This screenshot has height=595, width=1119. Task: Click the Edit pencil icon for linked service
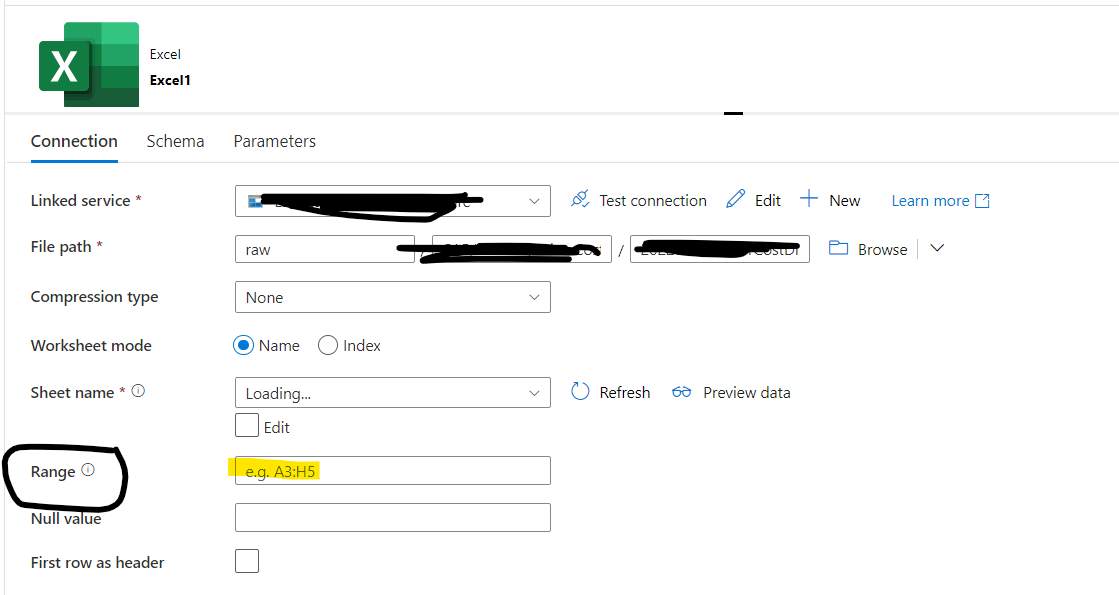(735, 199)
